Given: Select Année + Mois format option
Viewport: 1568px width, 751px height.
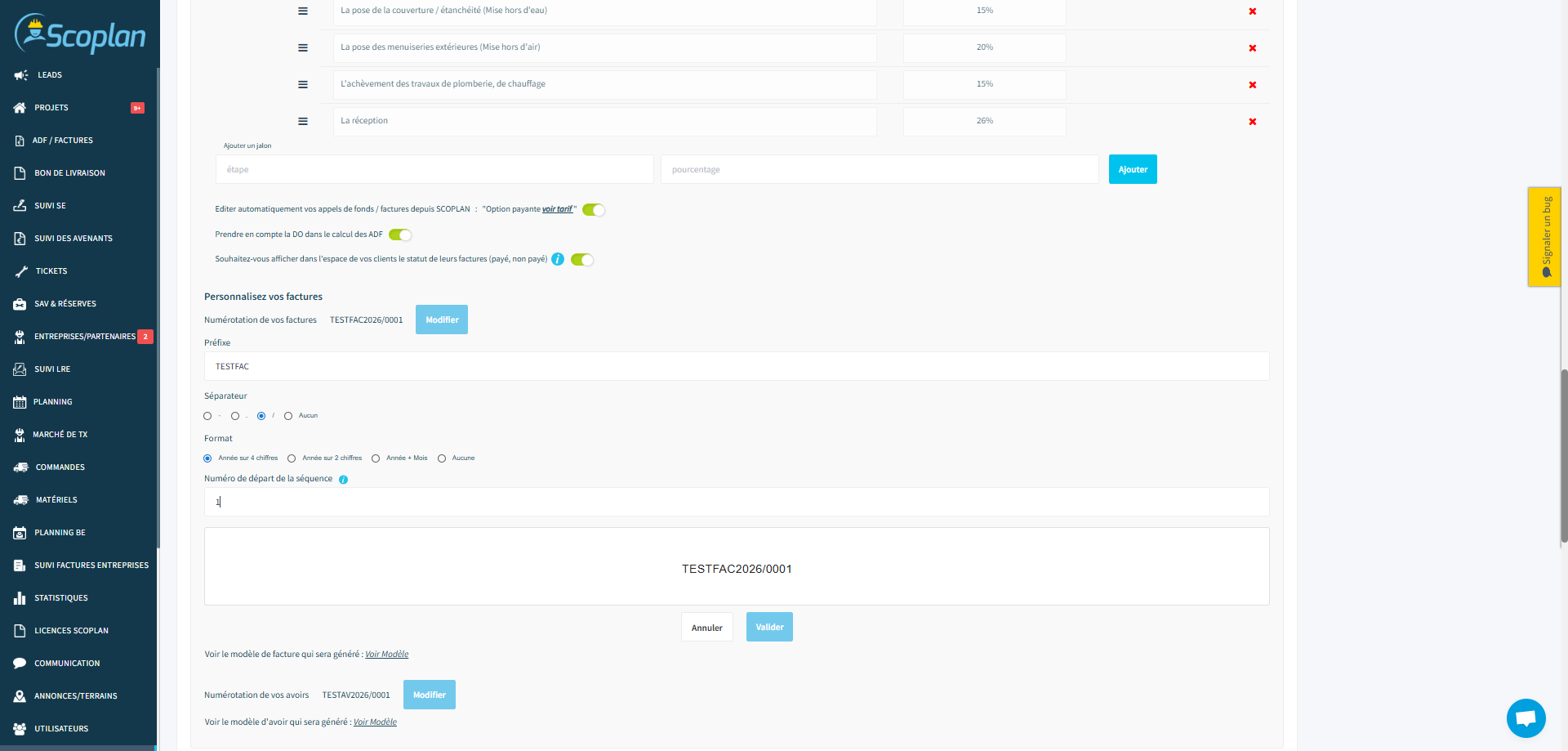Looking at the screenshot, I should (x=376, y=458).
